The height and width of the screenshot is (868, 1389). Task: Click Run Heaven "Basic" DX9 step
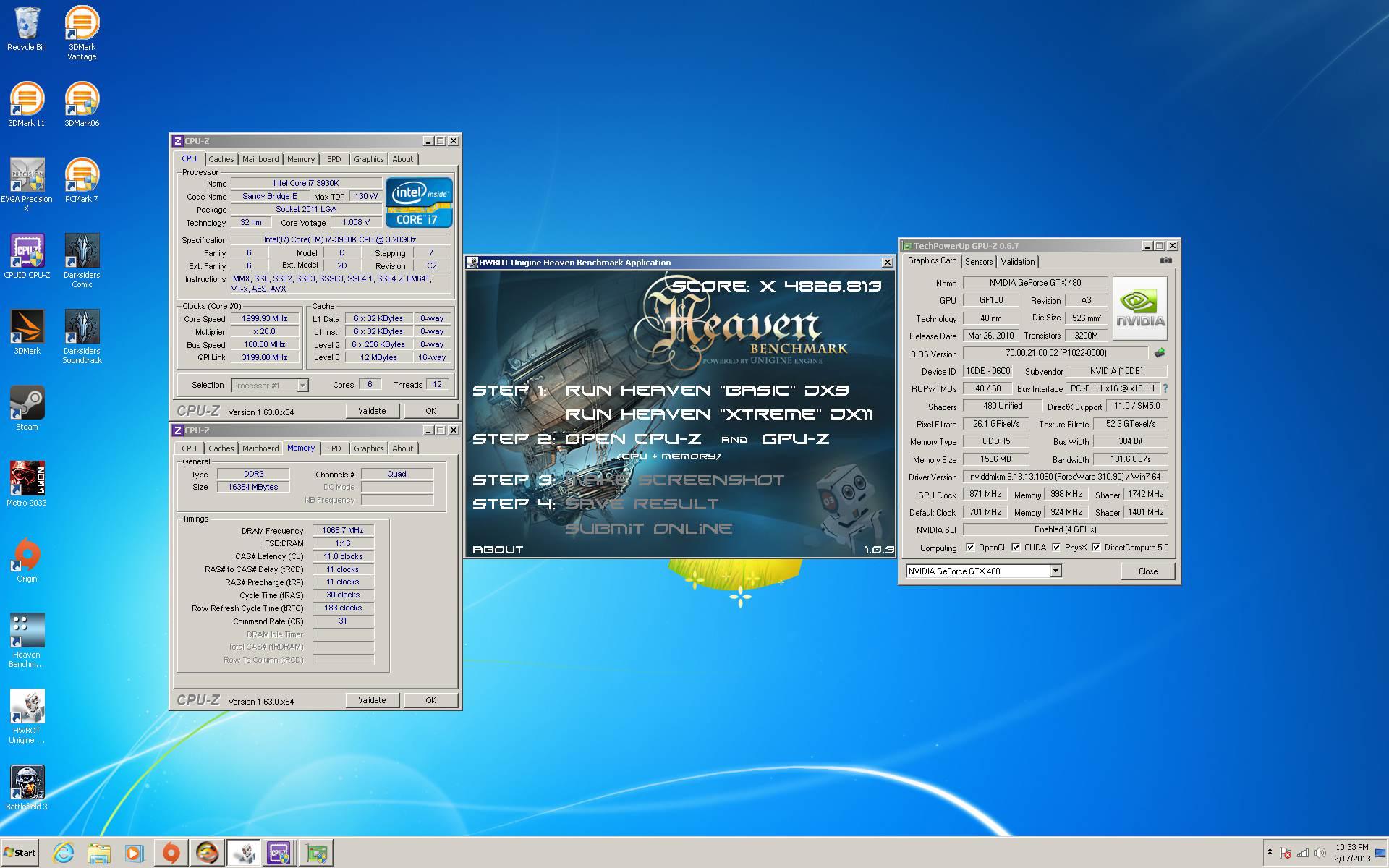[x=707, y=391]
